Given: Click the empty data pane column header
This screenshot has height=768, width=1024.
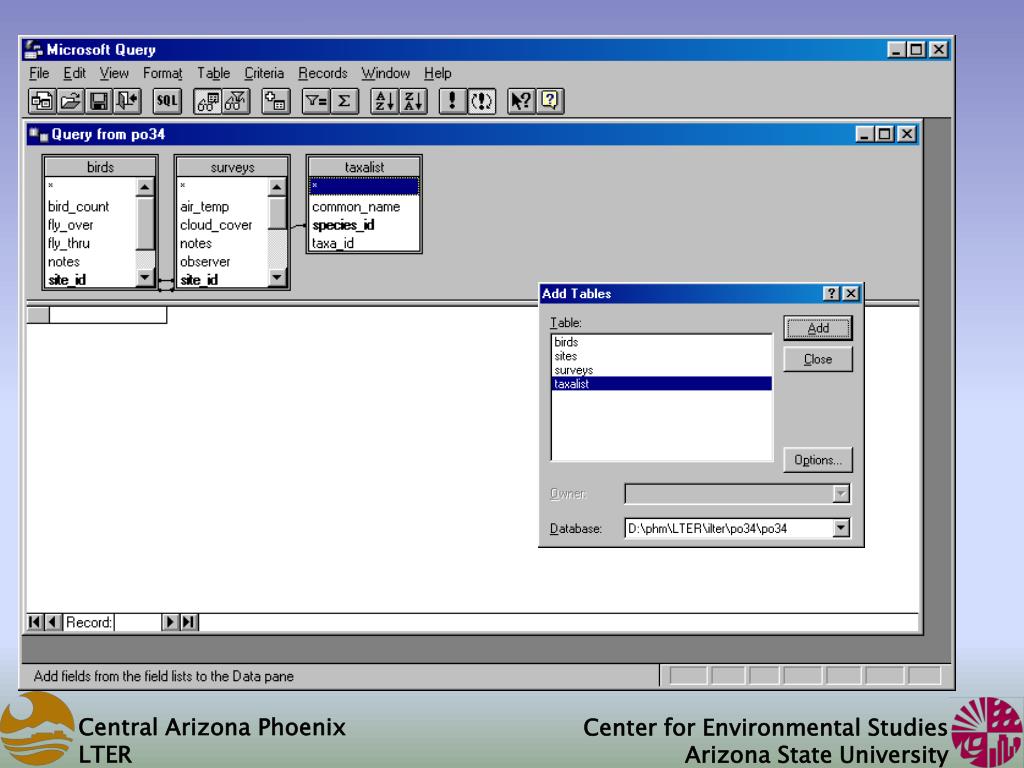Looking at the screenshot, I should [108, 315].
